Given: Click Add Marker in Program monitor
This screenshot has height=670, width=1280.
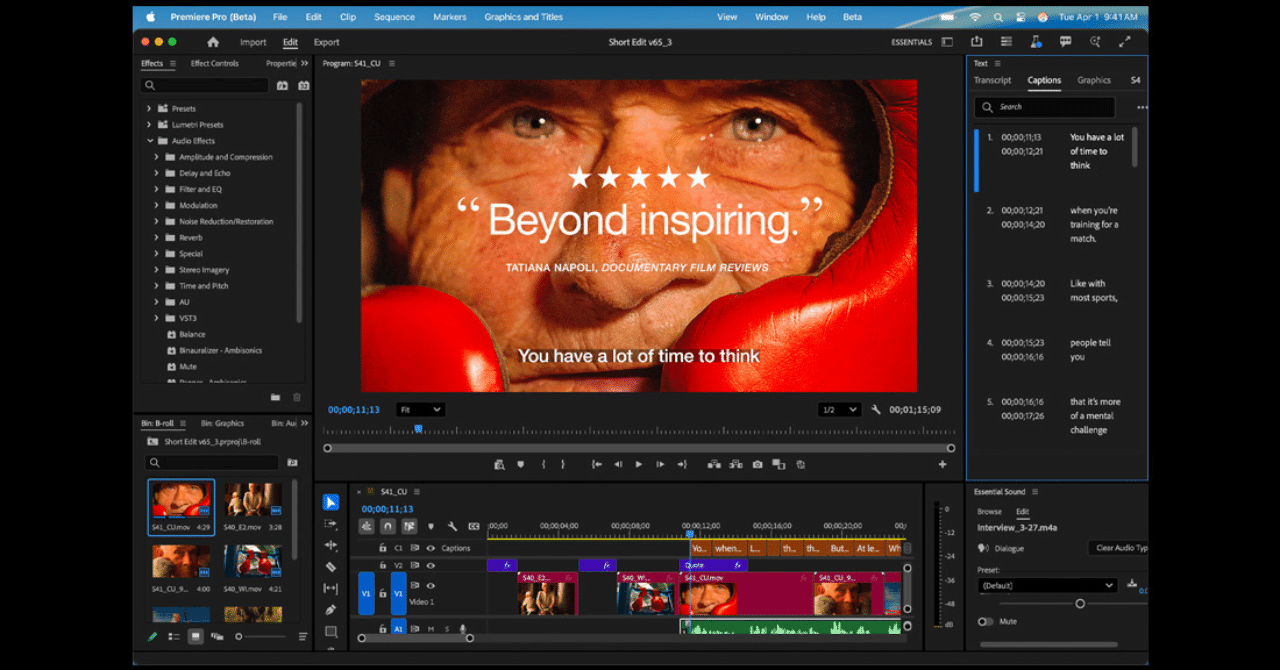Looking at the screenshot, I should [520, 464].
